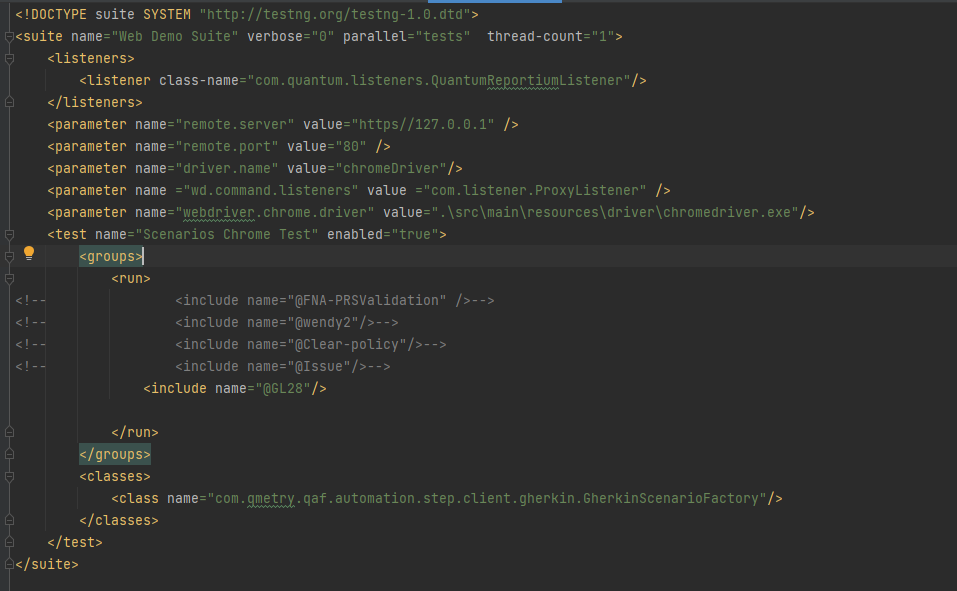This screenshot has height=591, width=957.
Task: Click the "webdriver.chrome.driver" parameter name
Action: click(275, 212)
